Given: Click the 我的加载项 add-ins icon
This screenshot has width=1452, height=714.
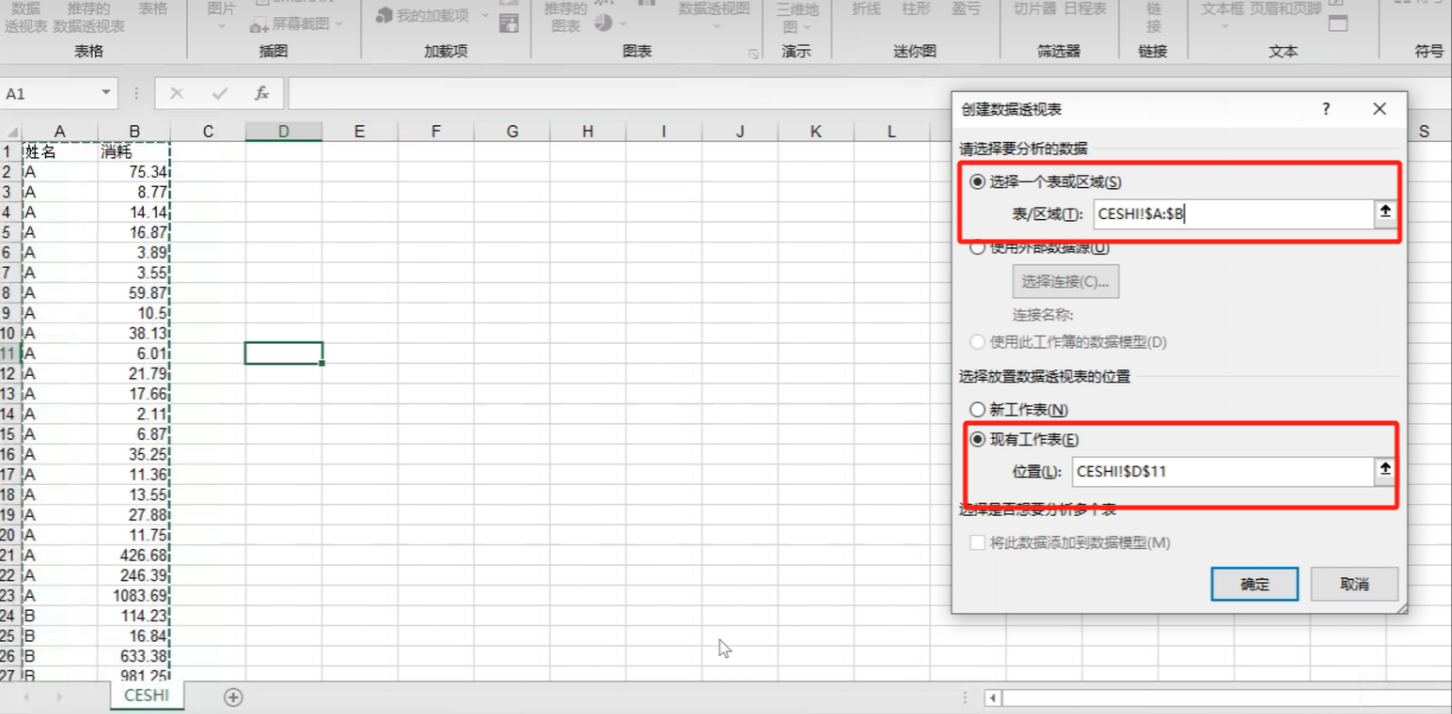Looking at the screenshot, I should click(x=384, y=15).
